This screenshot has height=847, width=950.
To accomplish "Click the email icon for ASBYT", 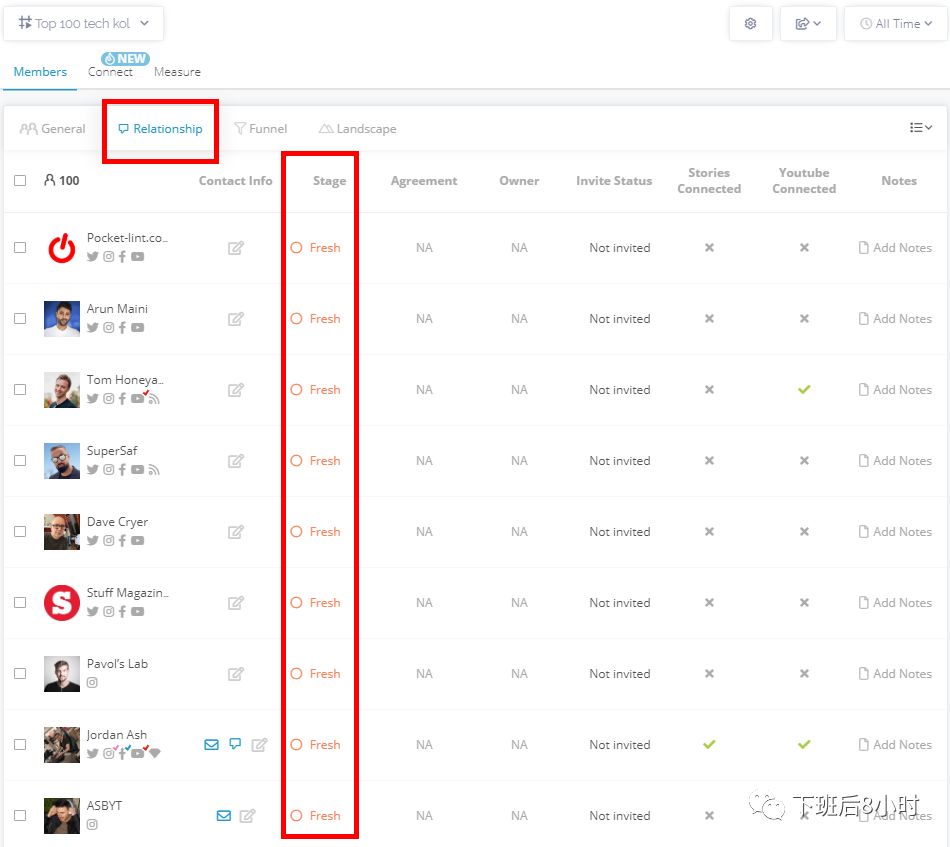I will click(224, 815).
